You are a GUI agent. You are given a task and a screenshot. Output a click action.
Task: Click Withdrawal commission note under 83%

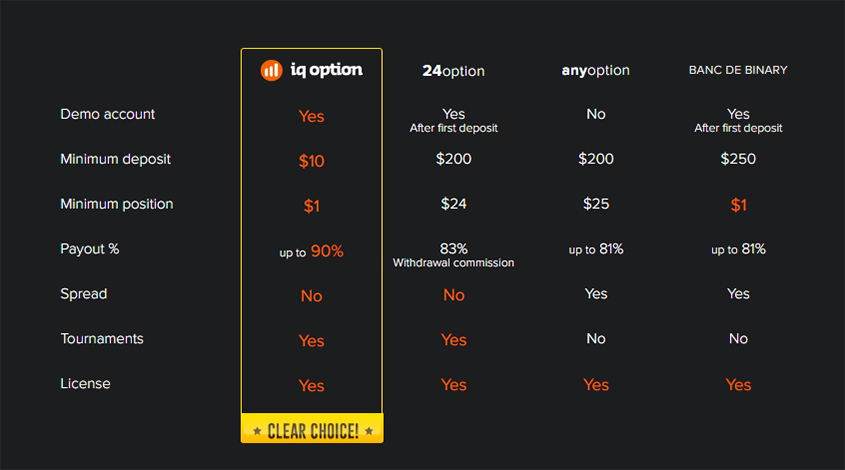pyautogui.click(x=453, y=263)
